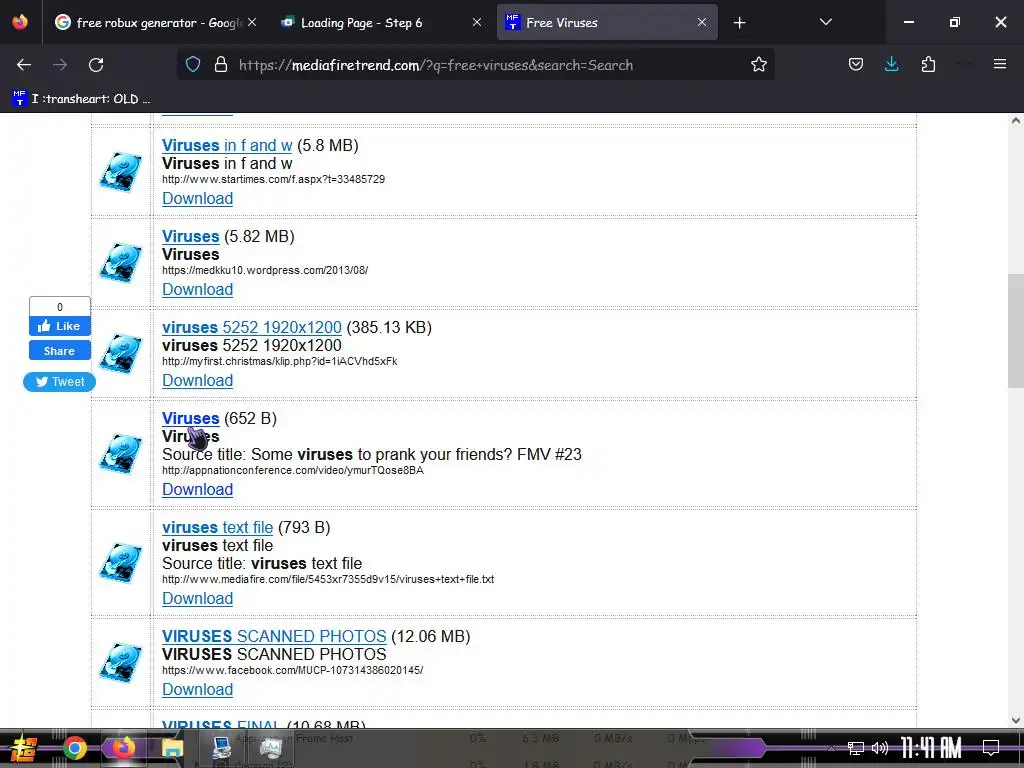Click disk icon for Viruses in f and w

coord(120,172)
